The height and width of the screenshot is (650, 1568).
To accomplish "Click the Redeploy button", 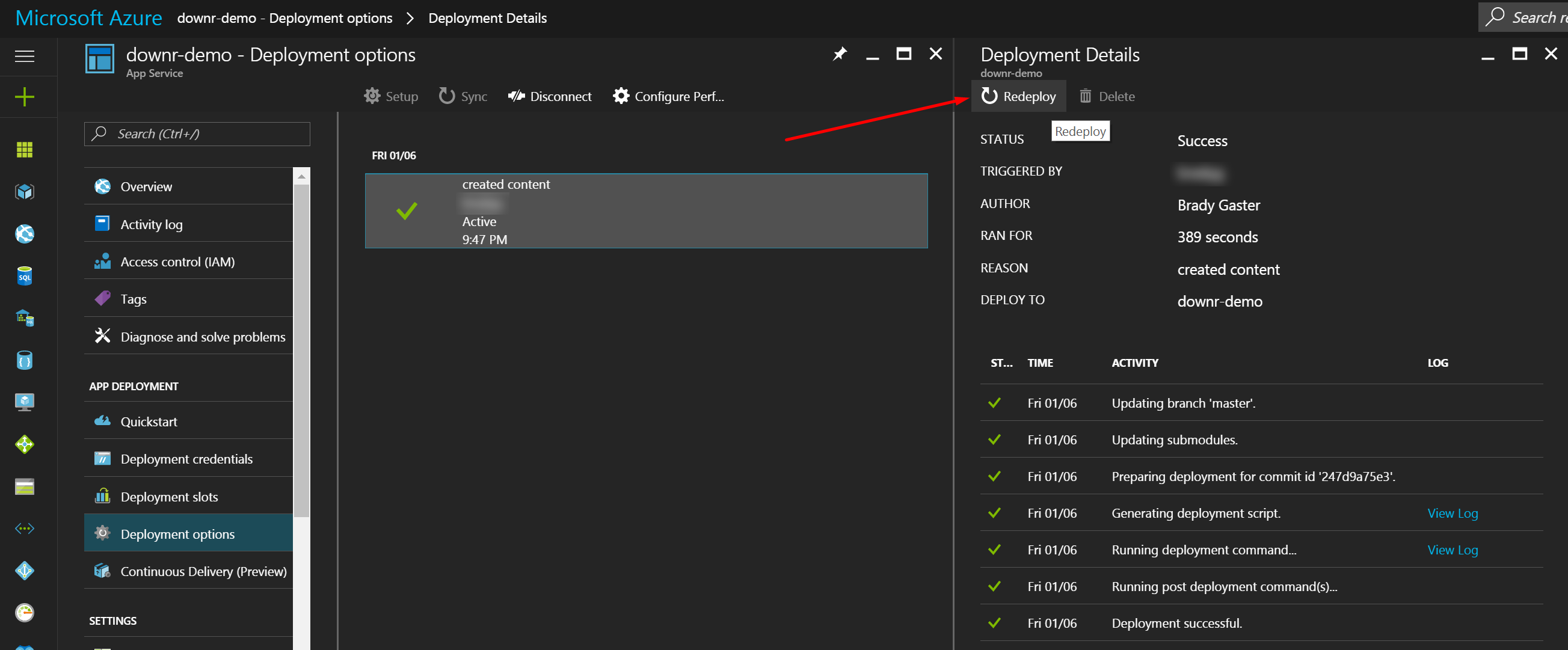I will (x=1018, y=96).
